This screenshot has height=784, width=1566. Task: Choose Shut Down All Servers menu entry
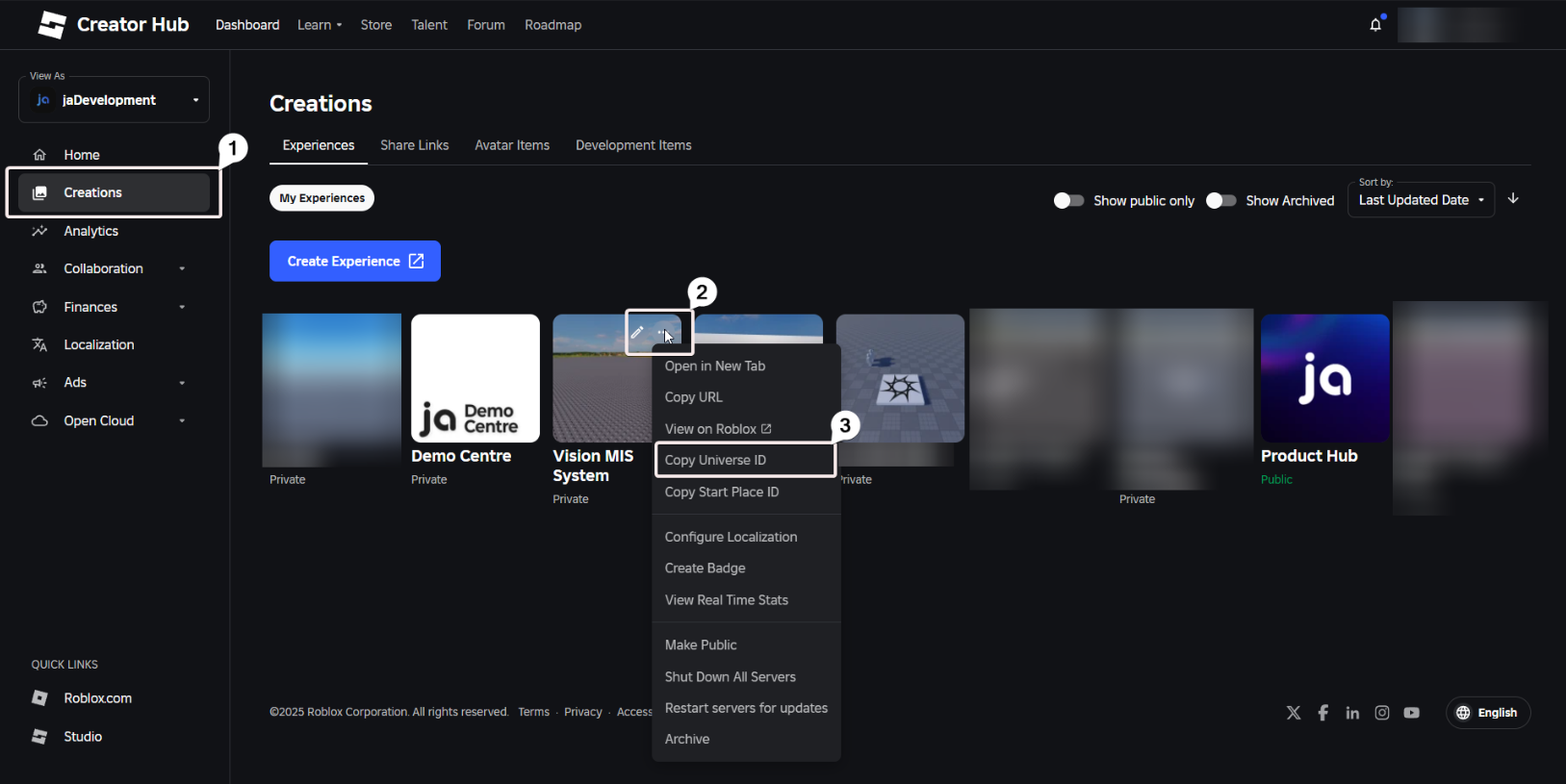point(746,676)
